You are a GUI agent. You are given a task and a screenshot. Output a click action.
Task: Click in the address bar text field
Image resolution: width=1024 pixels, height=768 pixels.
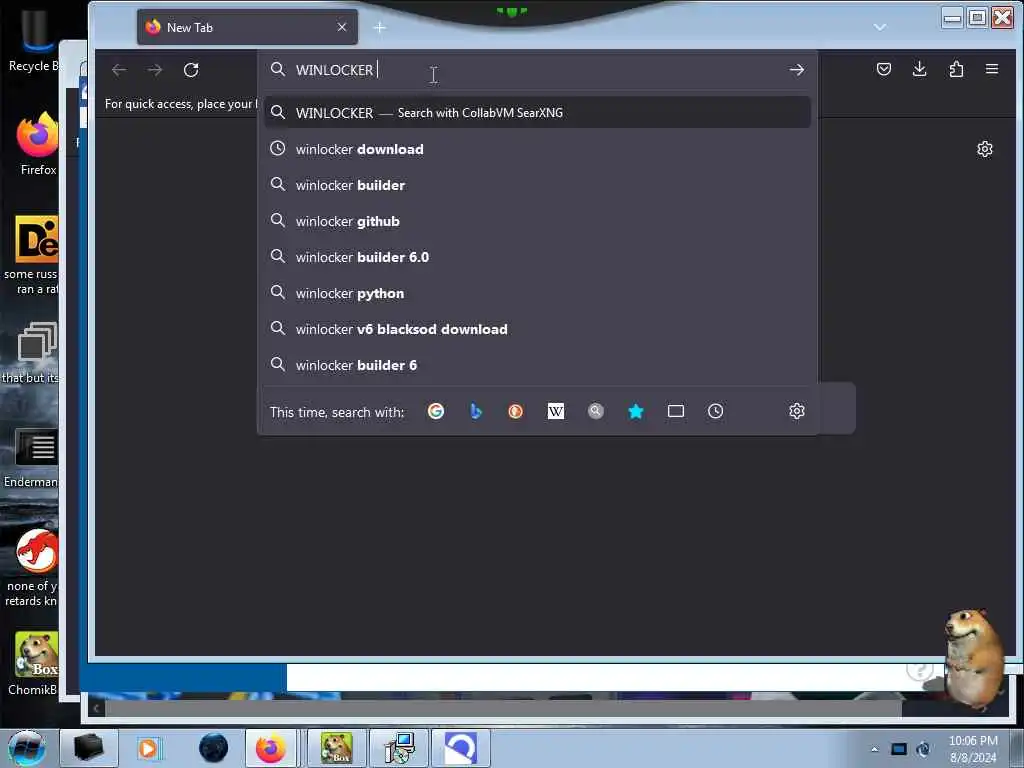536,70
